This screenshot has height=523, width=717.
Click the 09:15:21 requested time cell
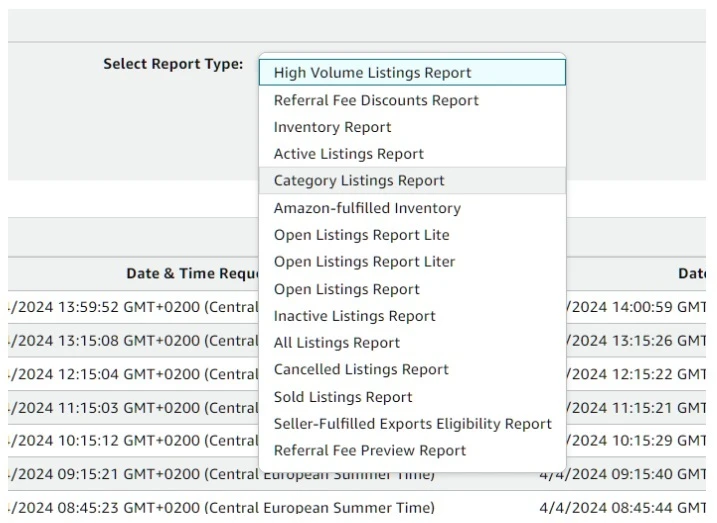click(221, 474)
